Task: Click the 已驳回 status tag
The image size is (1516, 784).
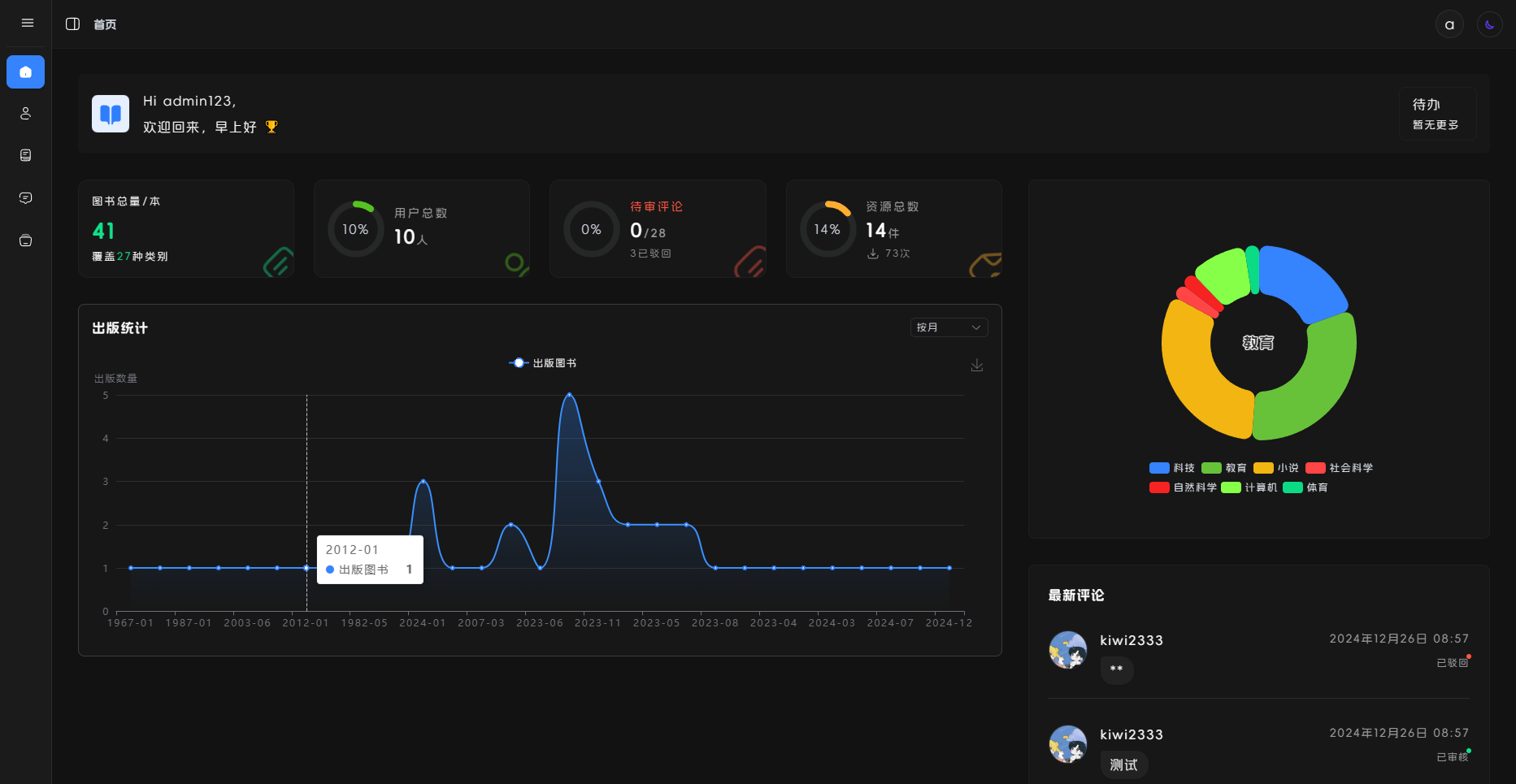Action: [x=1453, y=663]
